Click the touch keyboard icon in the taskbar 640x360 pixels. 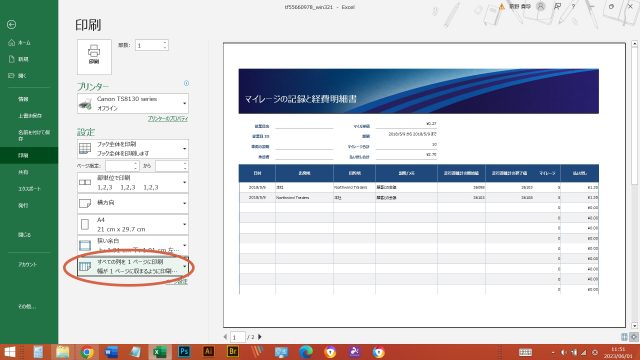(525, 352)
